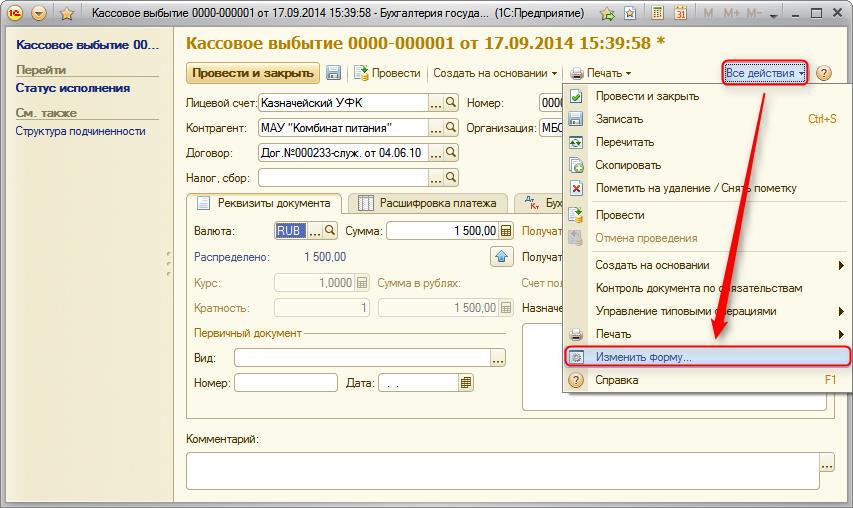This screenshot has height=508, width=853.
Task: Click the 1C logo icon in title bar
Action: pos(15,13)
